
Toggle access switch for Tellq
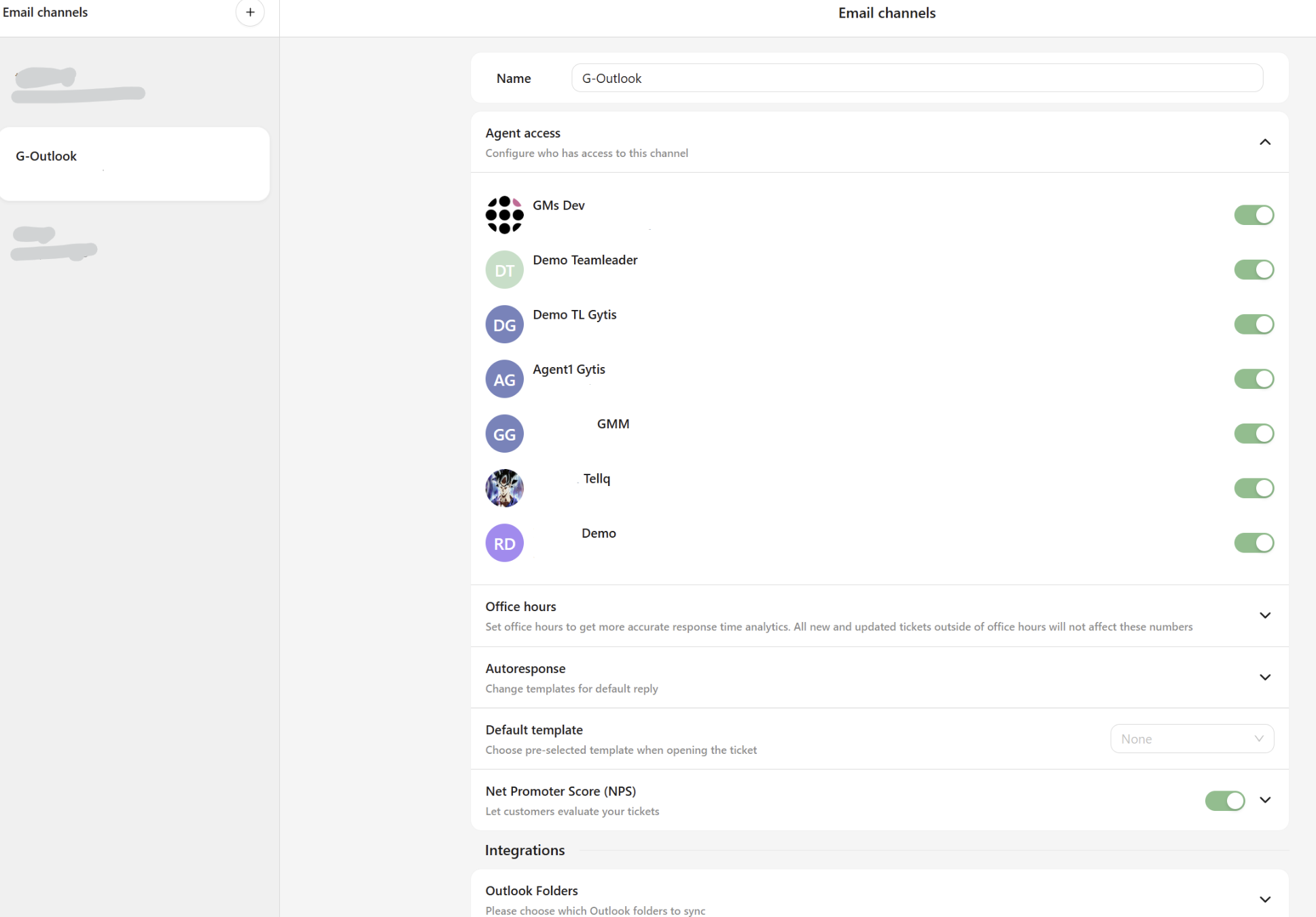tap(1253, 488)
